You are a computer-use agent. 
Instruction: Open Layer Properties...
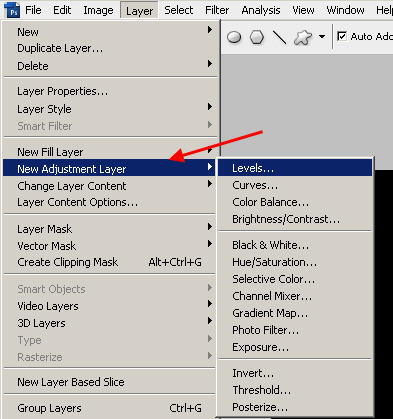click(110, 91)
